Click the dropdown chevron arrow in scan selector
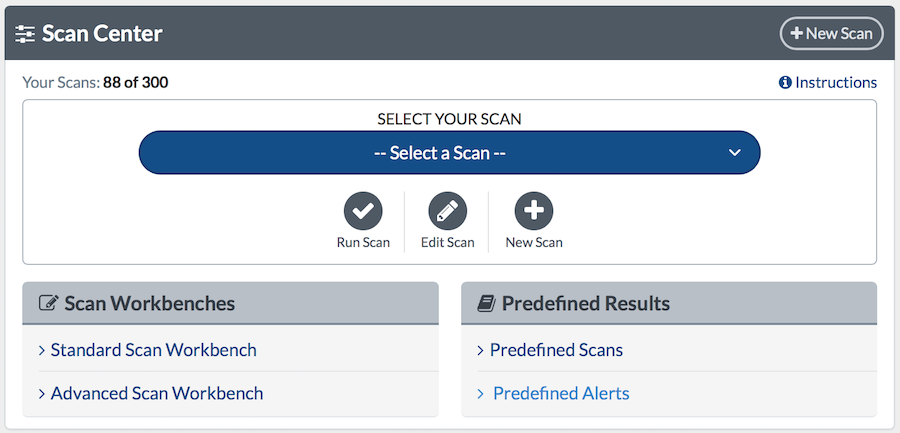The width and height of the screenshot is (900, 433). [734, 153]
